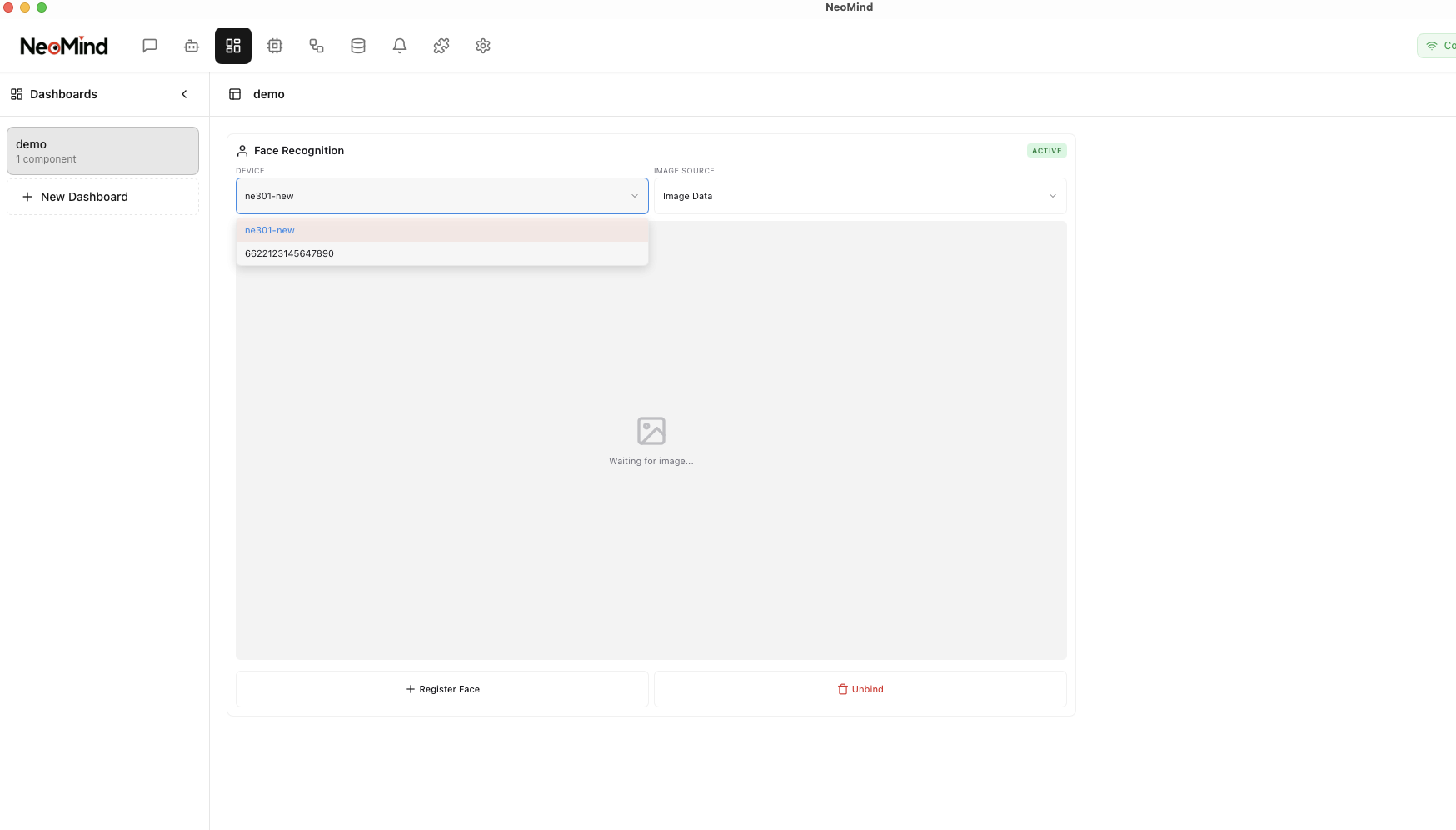Select the dashboards grid icon in navbar
Screen dimensions: 1456x830
[233, 46]
